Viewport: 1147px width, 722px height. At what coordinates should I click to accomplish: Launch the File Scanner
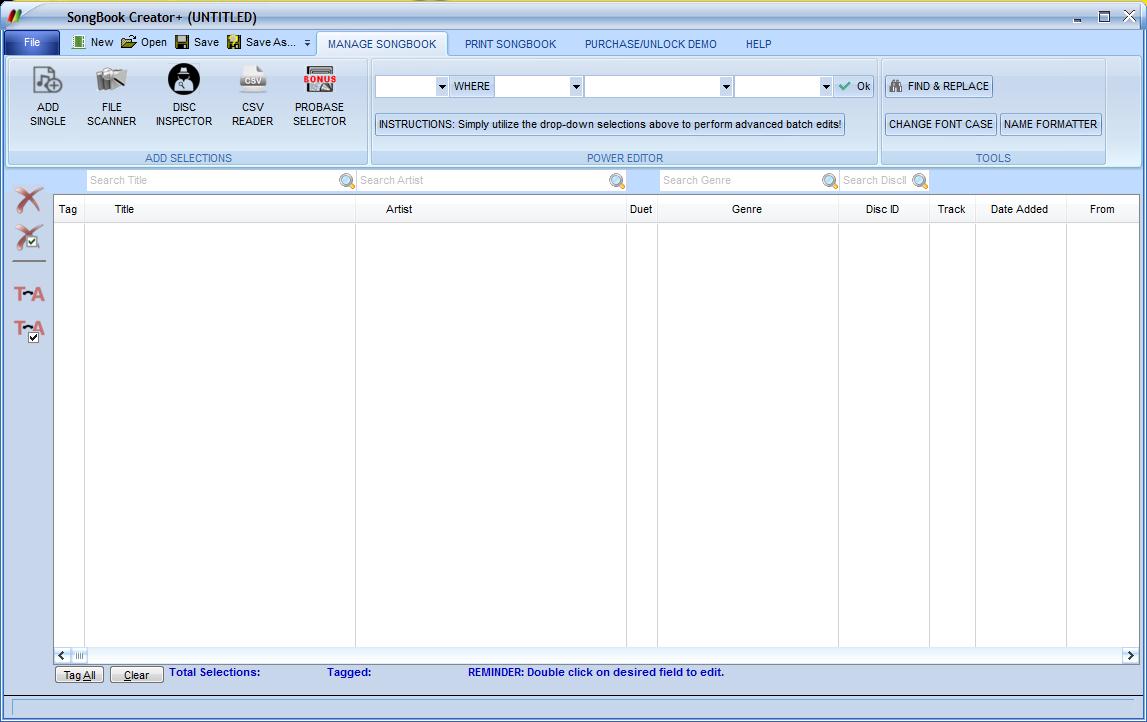tap(110, 95)
